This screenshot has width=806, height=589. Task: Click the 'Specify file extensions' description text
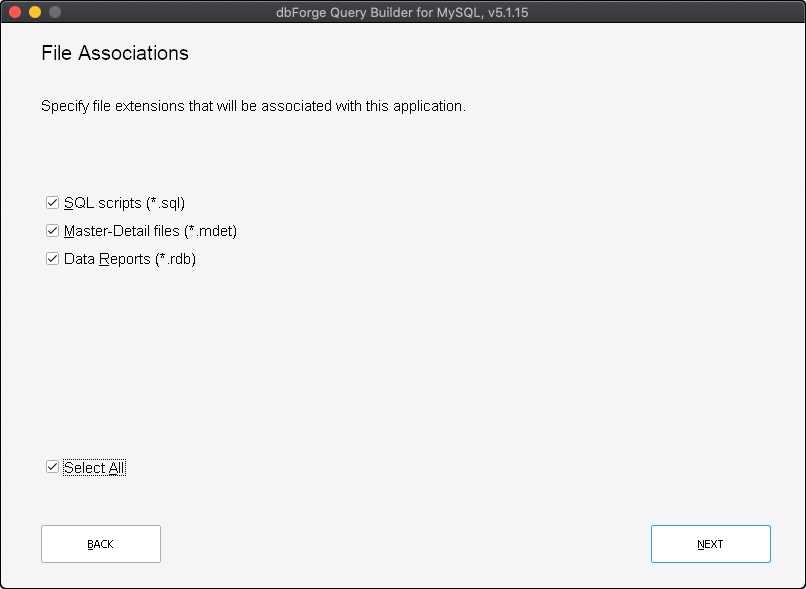(x=253, y=106)
